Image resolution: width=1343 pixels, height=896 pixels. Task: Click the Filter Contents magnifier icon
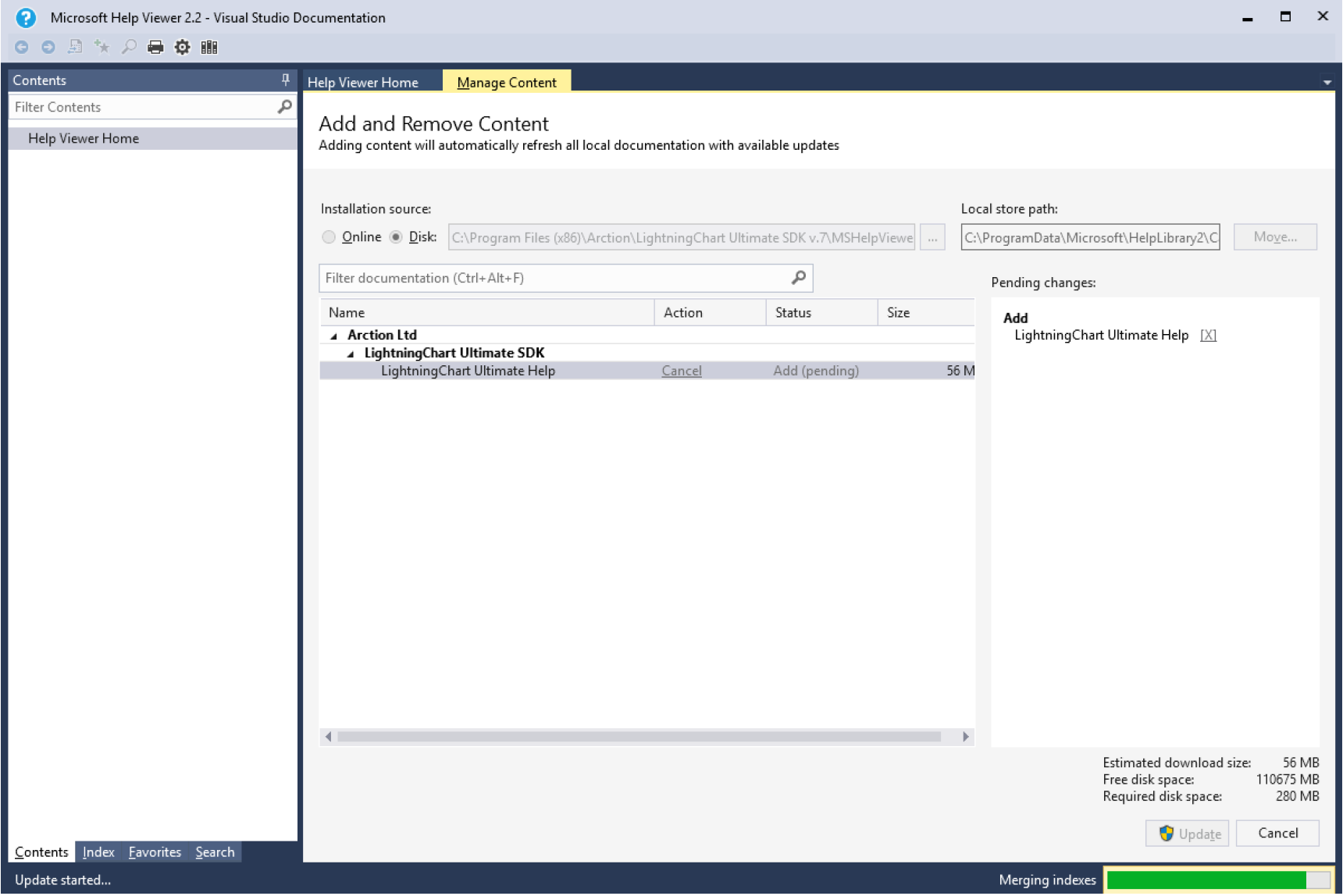pos(284,107)
